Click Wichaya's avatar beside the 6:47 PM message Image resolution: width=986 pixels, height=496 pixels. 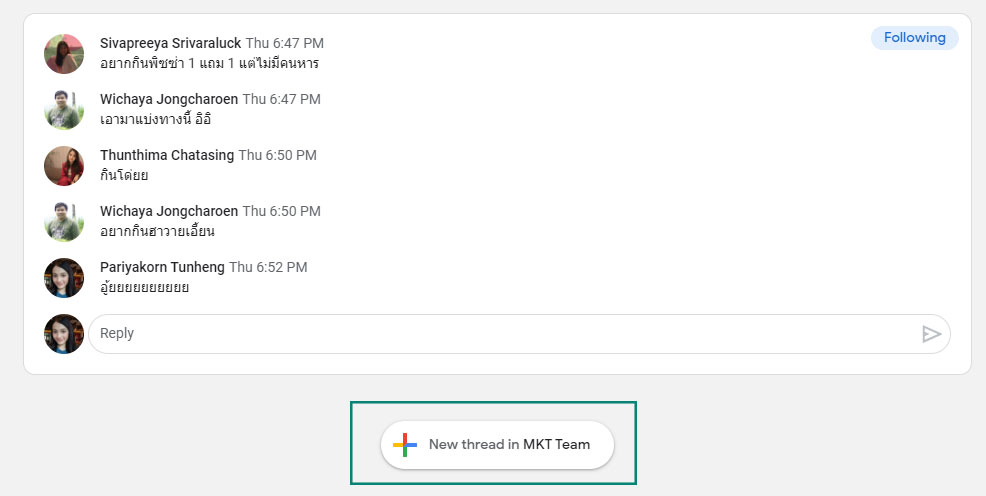(64, 110)
